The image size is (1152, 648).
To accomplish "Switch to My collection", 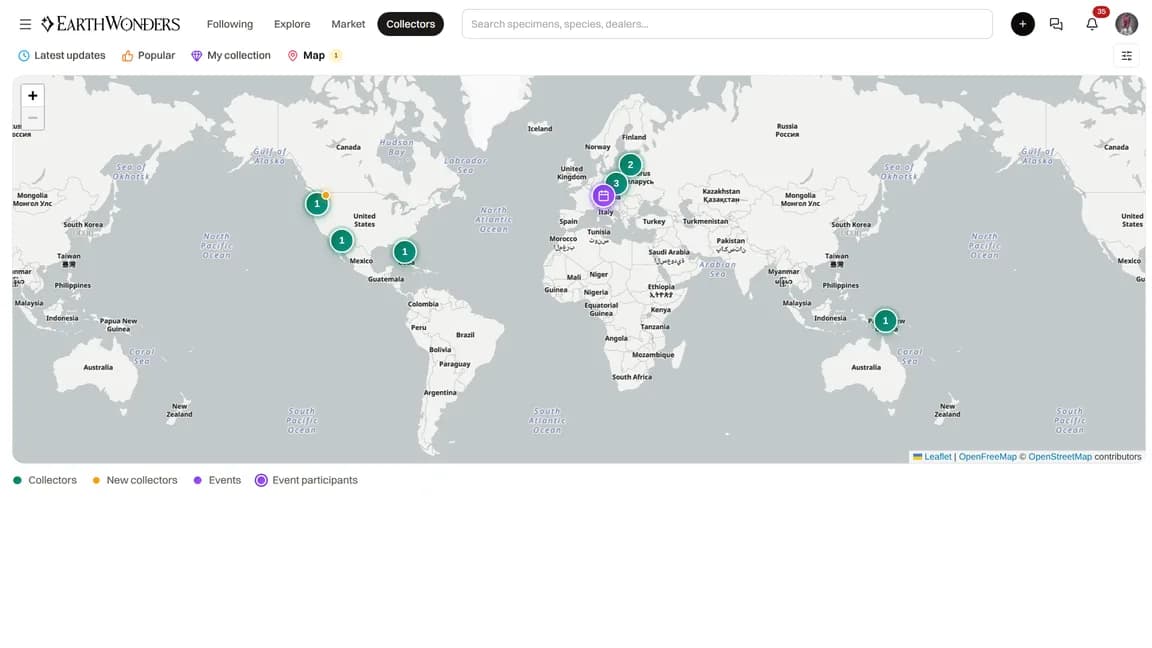I will [x=231, y=56].
